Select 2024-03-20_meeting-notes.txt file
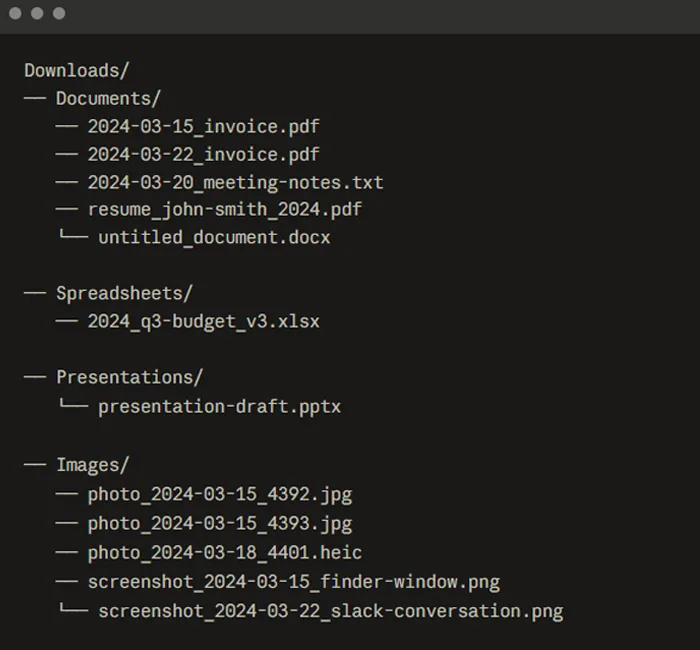700x650 pixels. (x=235, y=183)
